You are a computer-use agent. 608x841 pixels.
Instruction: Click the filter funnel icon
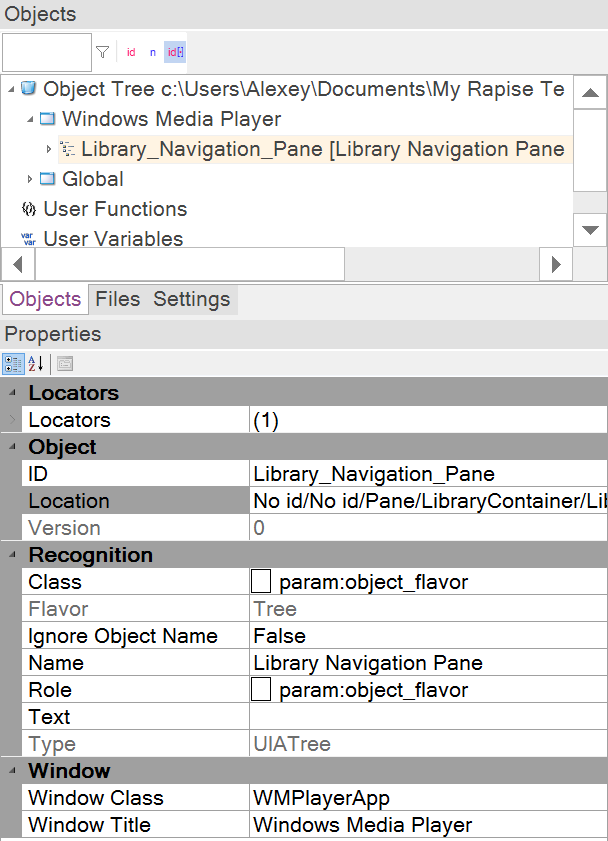(102, 52)
